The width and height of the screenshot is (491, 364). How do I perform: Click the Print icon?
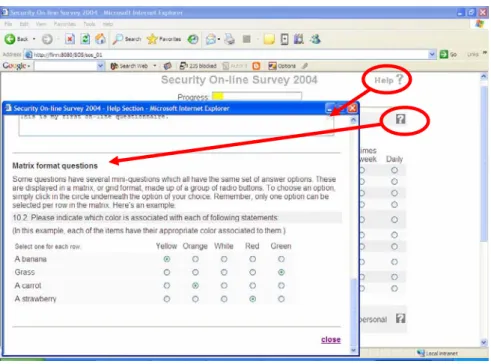pyautogui.click(x=229, y=39)
